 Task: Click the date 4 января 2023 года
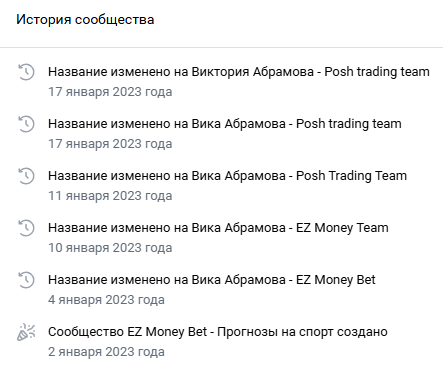coord(106,300)
